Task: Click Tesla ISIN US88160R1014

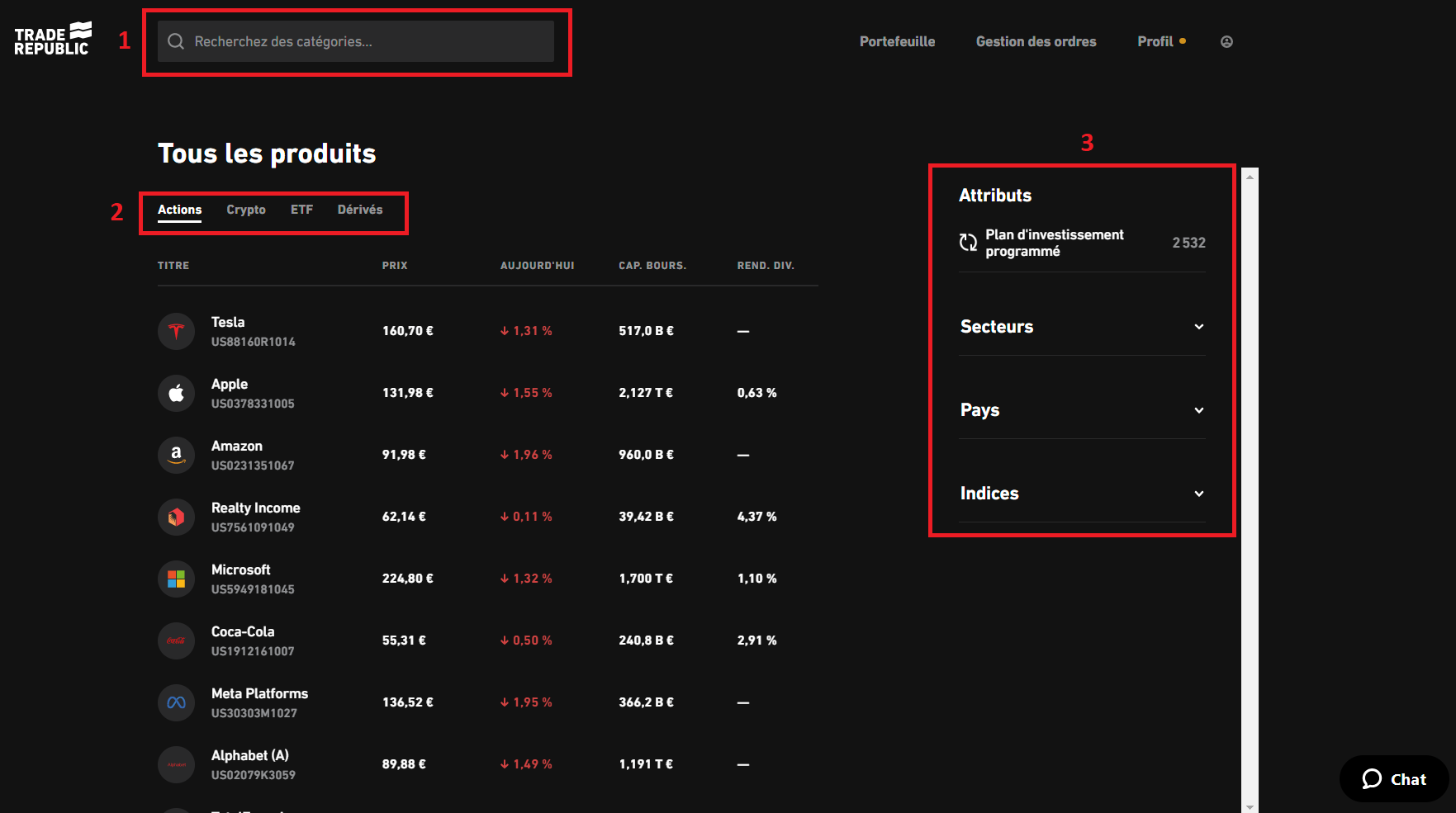Action: [254, 342]
